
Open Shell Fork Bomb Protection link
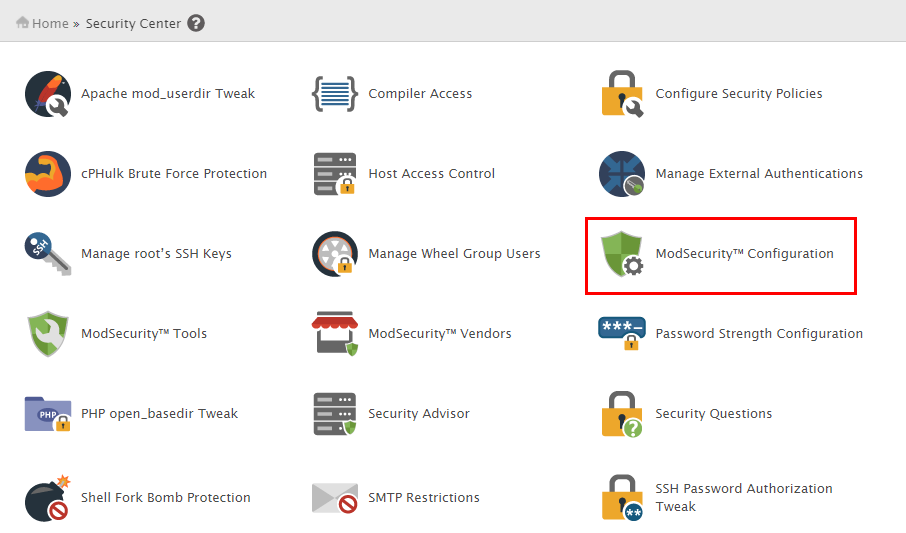pos(166,498)
